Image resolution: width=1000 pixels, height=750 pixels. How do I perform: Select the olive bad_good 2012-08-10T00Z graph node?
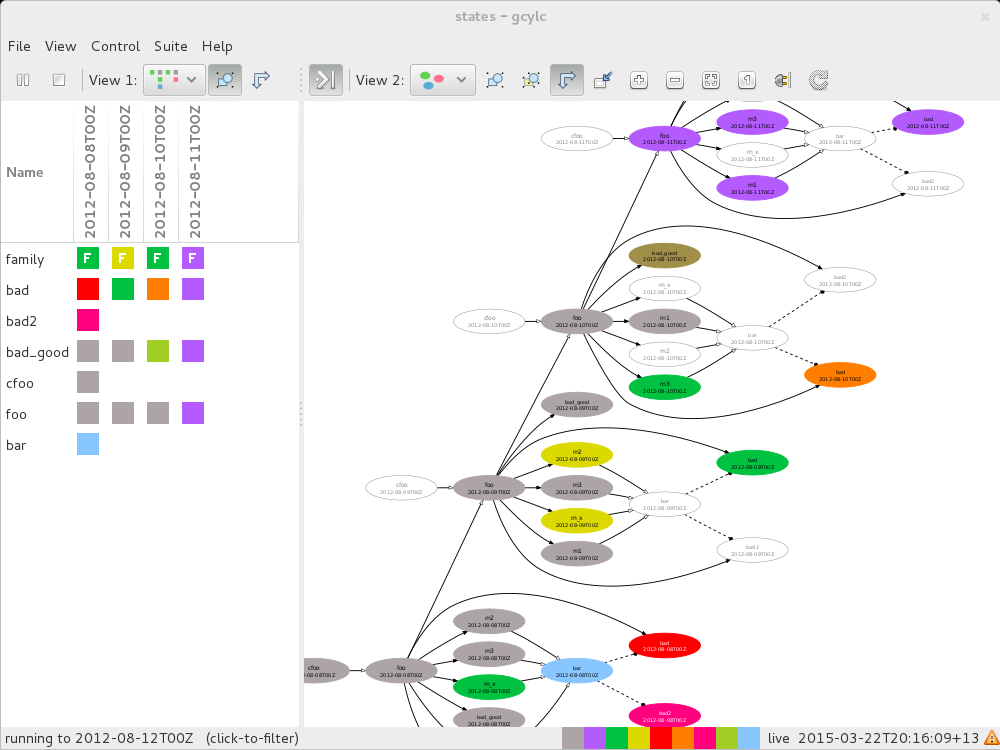[x=665, y=256]
